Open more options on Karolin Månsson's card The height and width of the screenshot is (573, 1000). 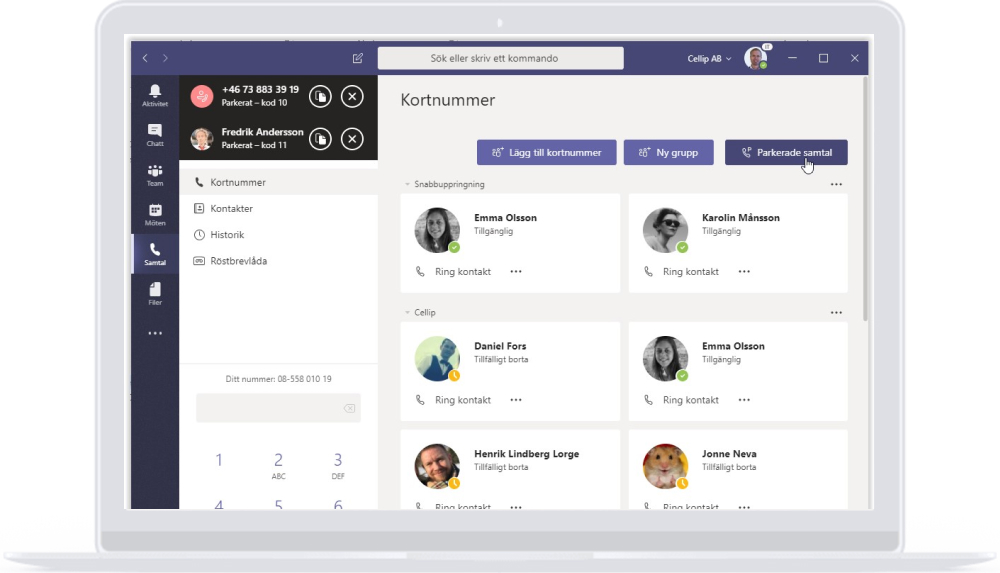pyautogui.click(x=744, y=271)
